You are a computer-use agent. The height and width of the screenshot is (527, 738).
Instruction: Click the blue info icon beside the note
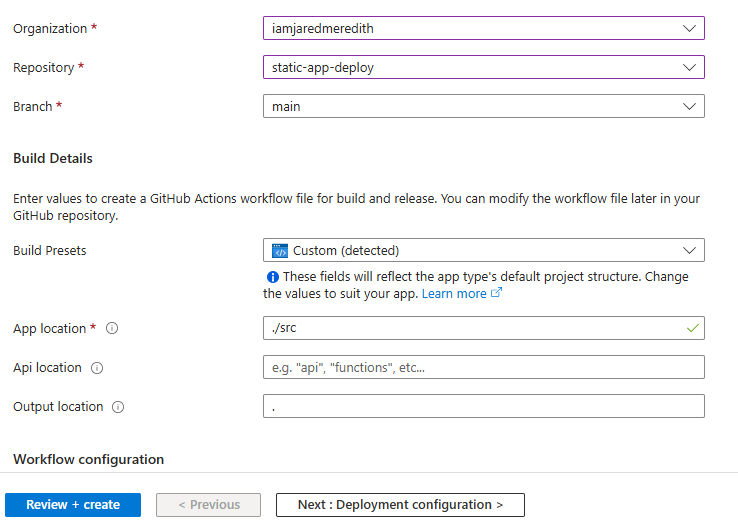[x=272, y=277]
